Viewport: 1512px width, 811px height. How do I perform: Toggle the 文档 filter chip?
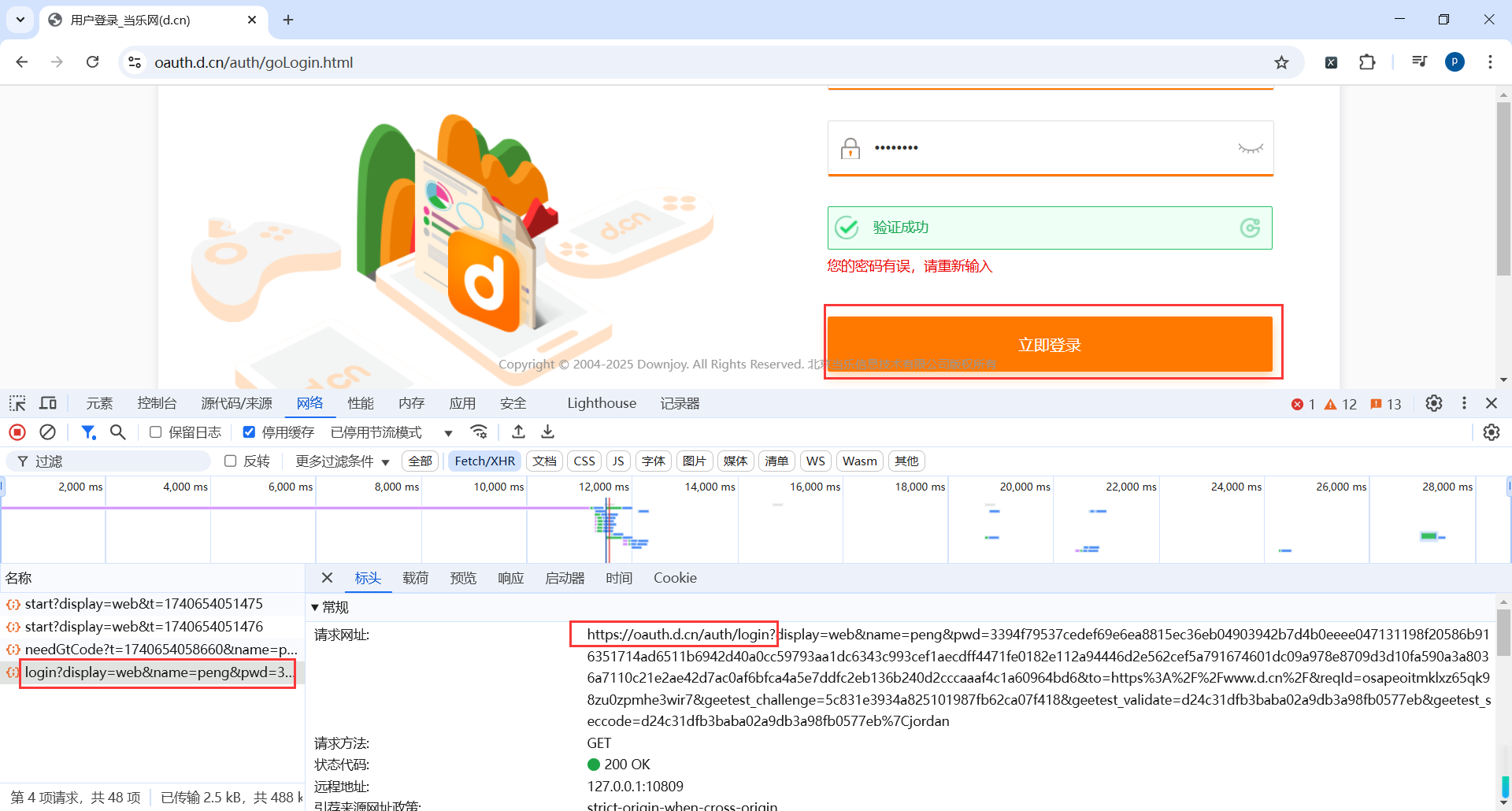click(x=544, y=461)
